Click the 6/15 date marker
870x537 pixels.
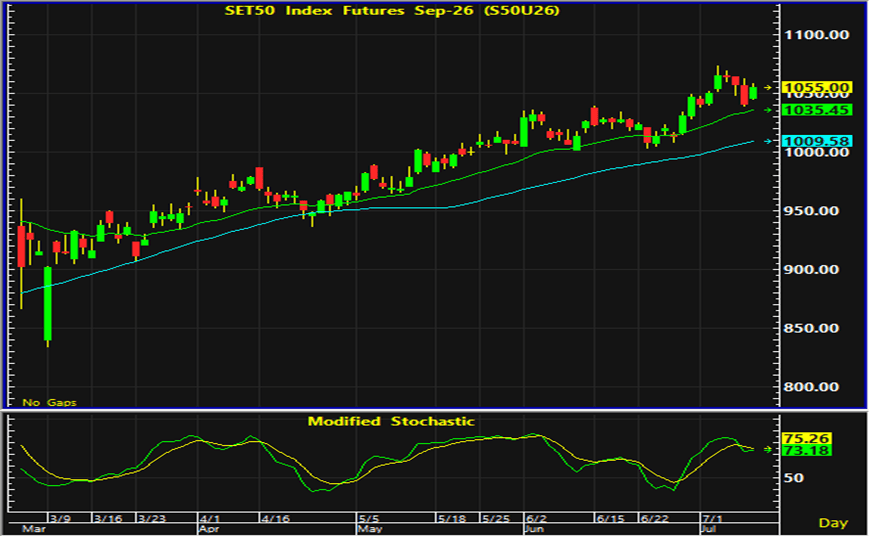pos(610,519)
